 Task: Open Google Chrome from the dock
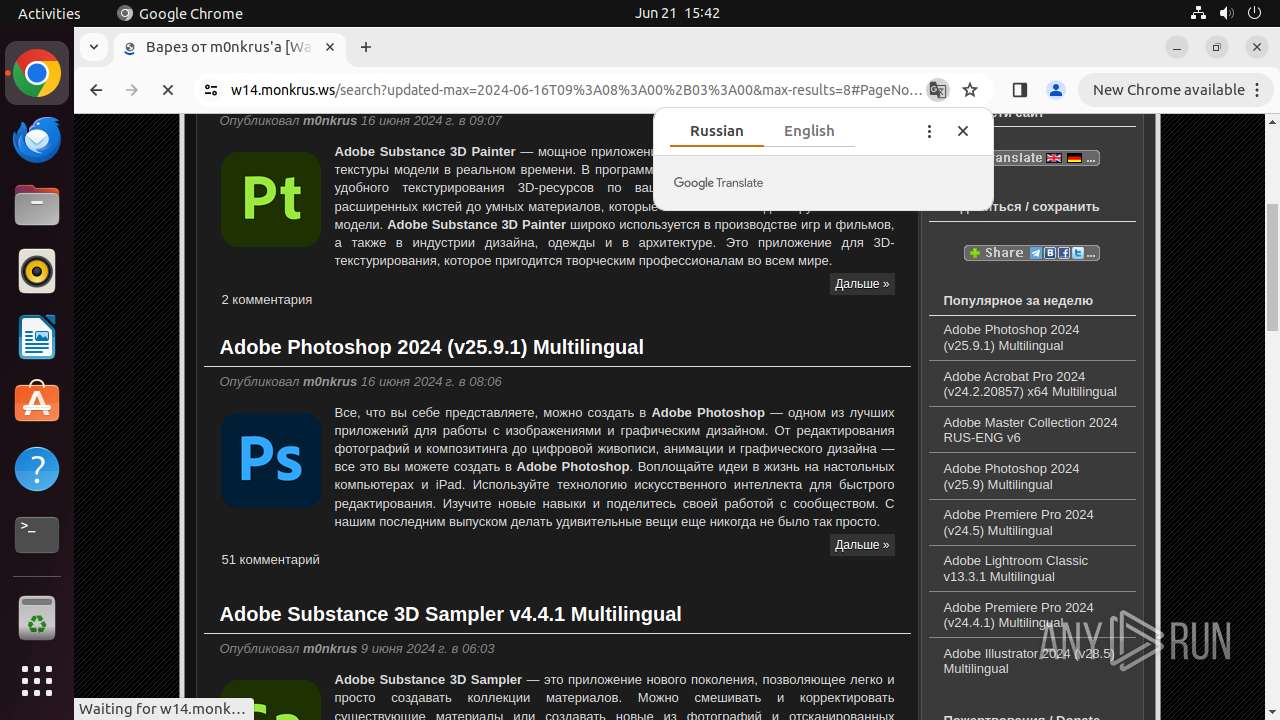(37, 74)
